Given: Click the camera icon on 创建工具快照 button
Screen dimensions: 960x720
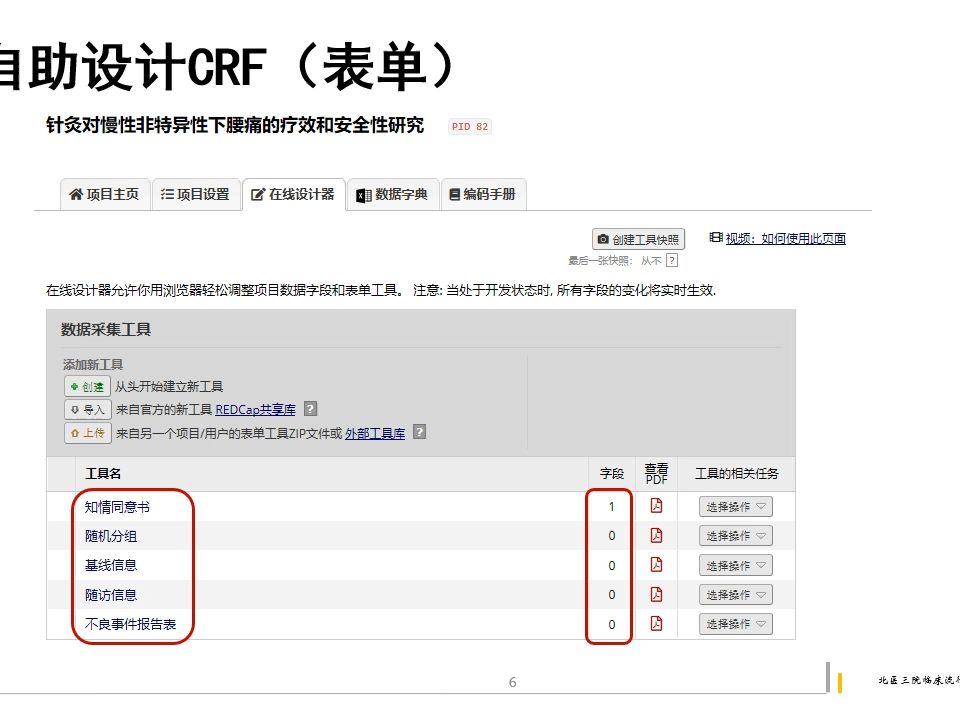Looking at the screenshot, I should coord(604,238).
